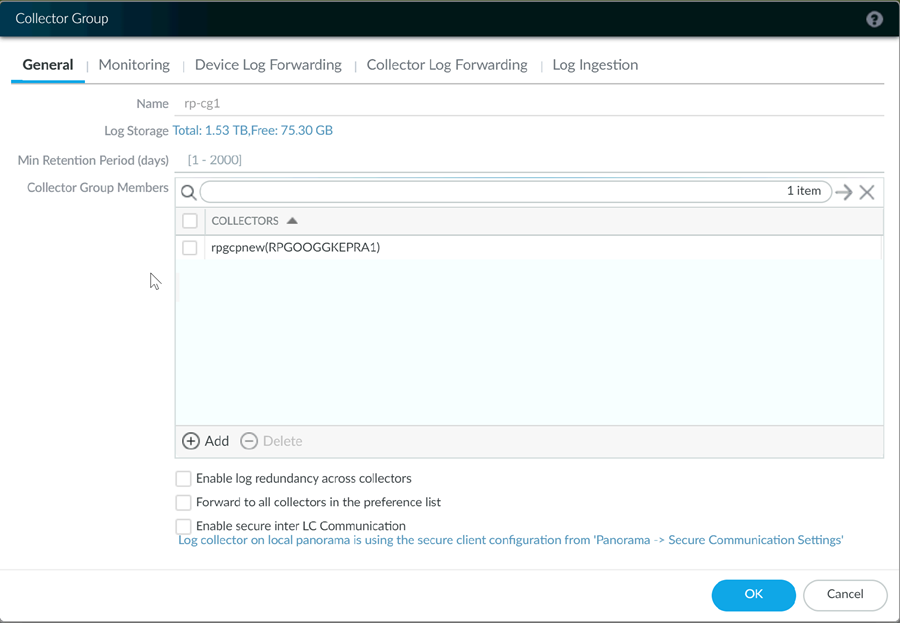Click the Log Storage total and free link
Screen dimensions: 900x623
point(253,131)
